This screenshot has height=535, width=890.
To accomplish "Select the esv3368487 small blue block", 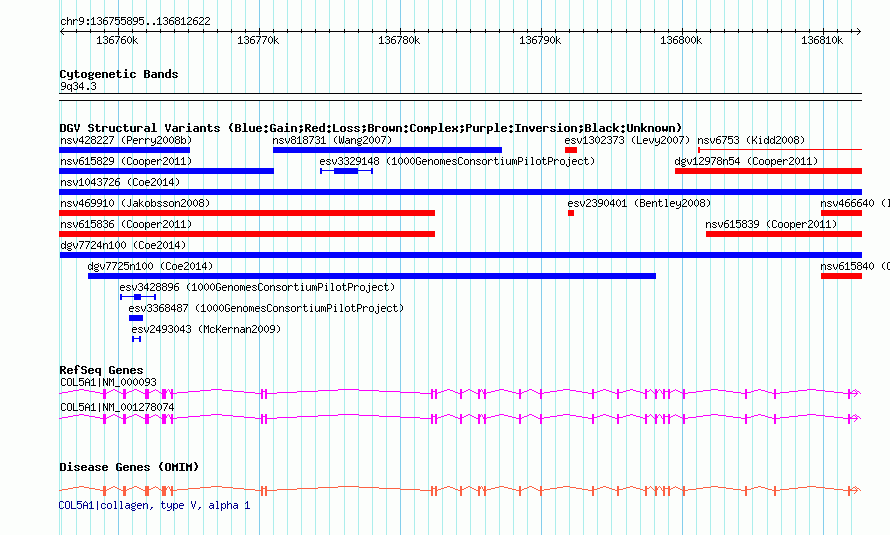I will [x=136, y=318].
